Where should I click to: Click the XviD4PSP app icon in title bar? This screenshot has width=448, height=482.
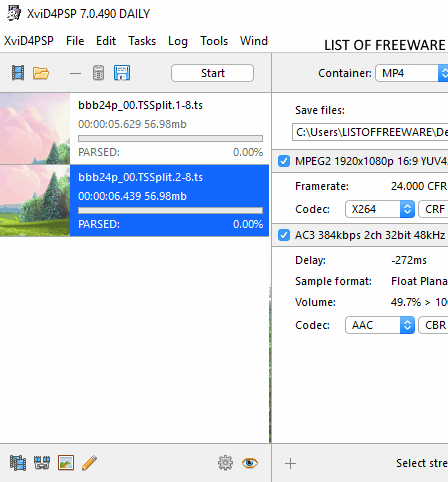pos(14,13)
